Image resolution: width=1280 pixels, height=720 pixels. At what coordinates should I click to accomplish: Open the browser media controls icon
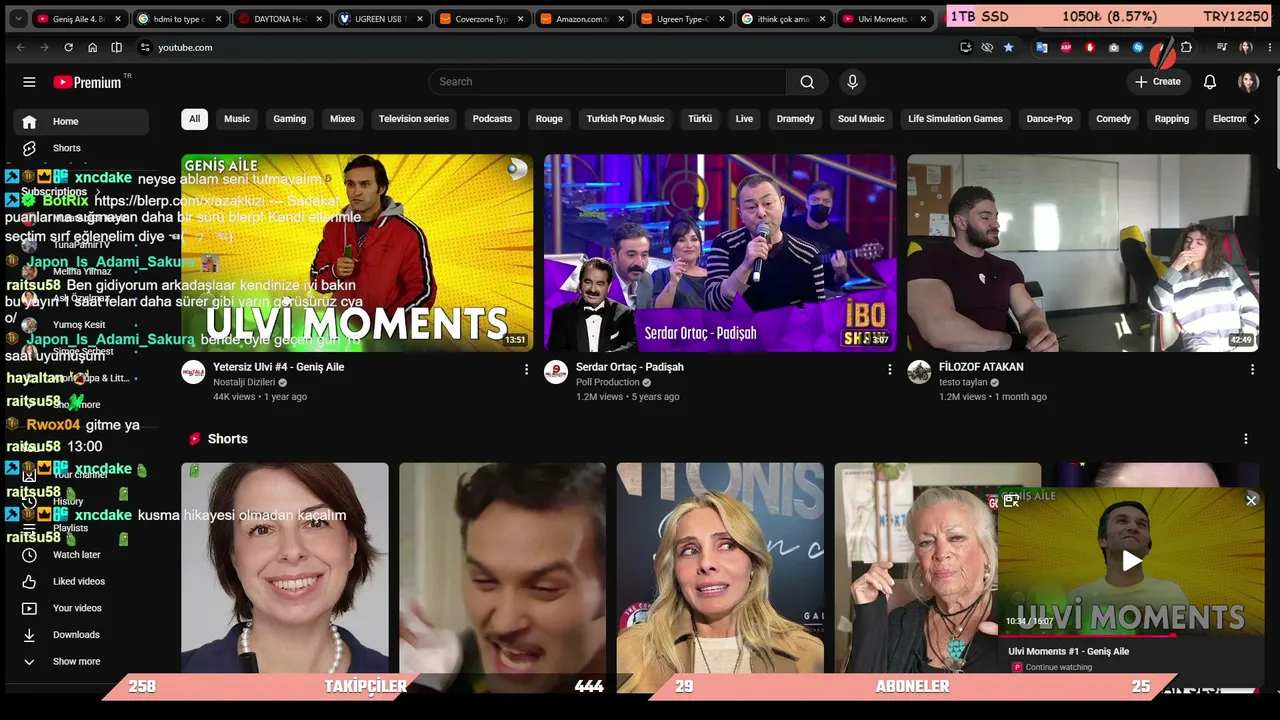[1222, 47]
